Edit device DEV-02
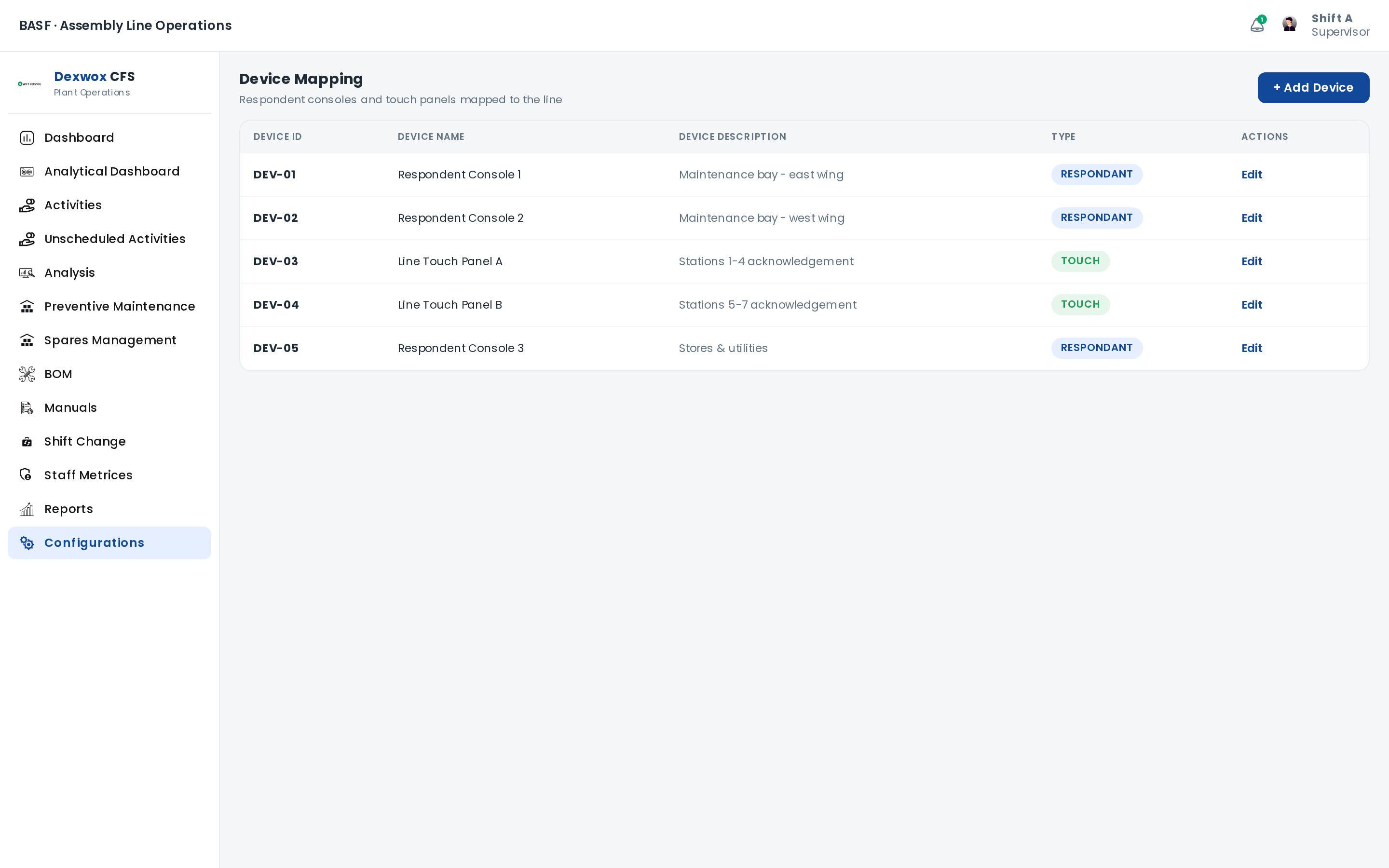Screen dimensions: 1389x868 [x=1251, y=218]
